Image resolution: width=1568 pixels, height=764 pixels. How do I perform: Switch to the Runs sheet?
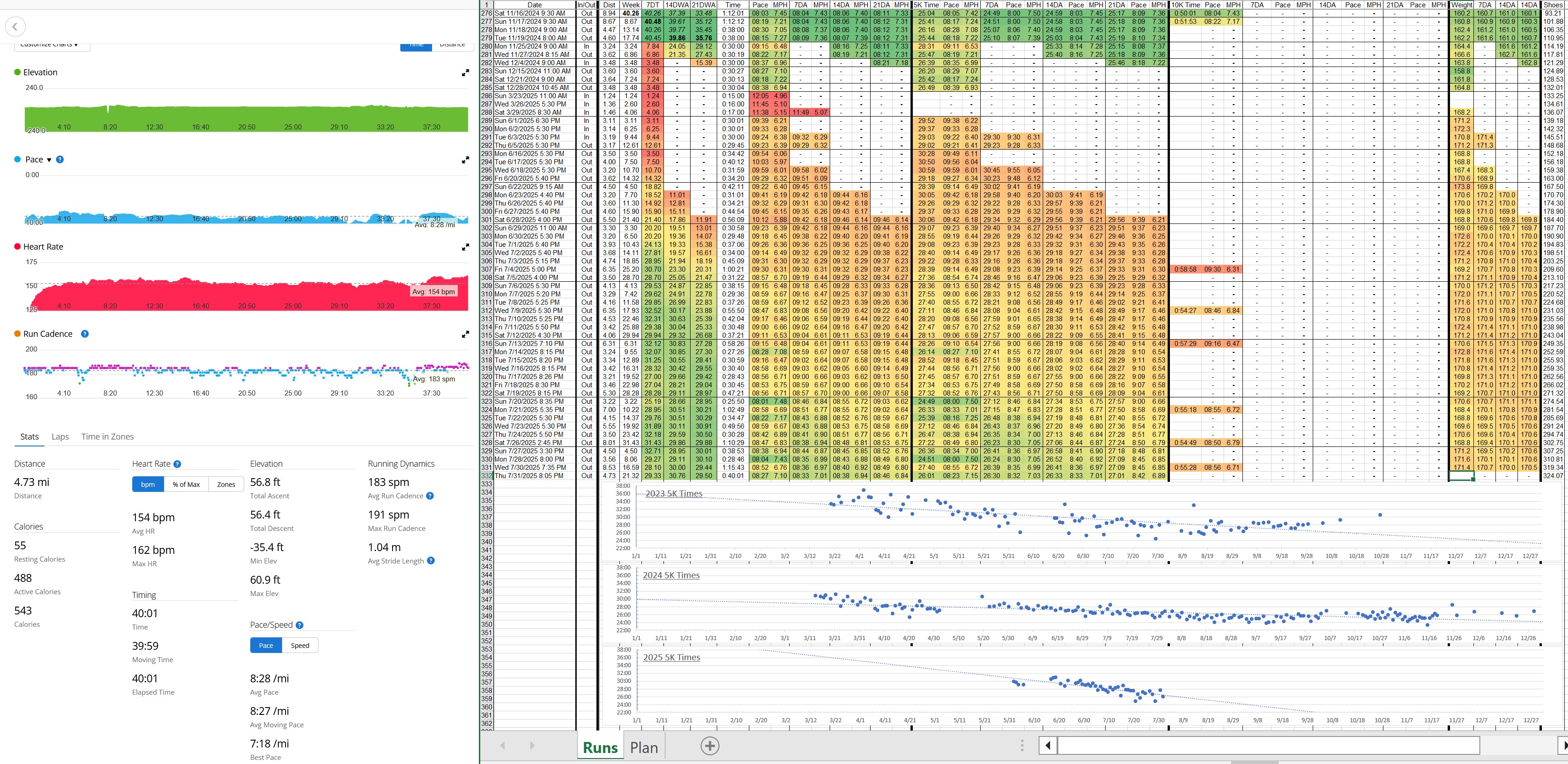click(600, 747)
